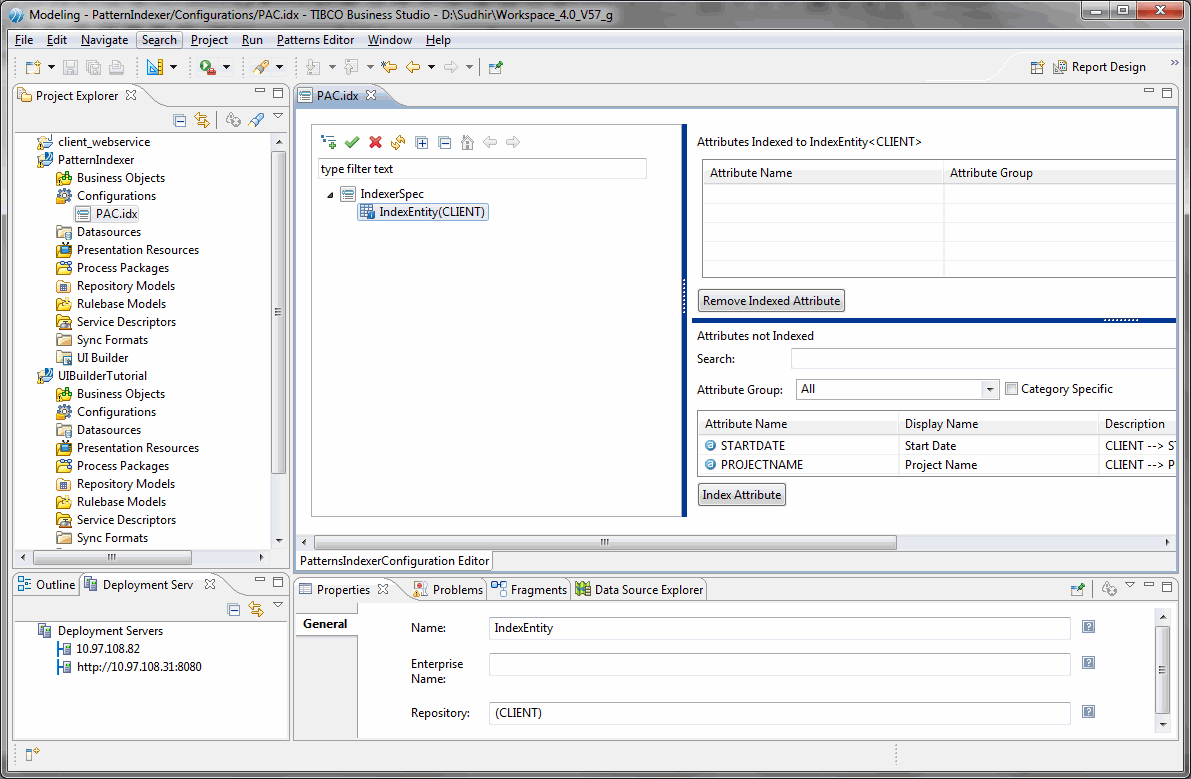Select the PROJECTNAME attribute row

point(939,465)
